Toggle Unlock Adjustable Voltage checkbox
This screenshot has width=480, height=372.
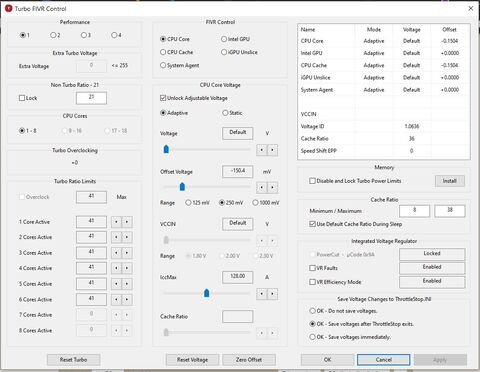tap(163, 98)
